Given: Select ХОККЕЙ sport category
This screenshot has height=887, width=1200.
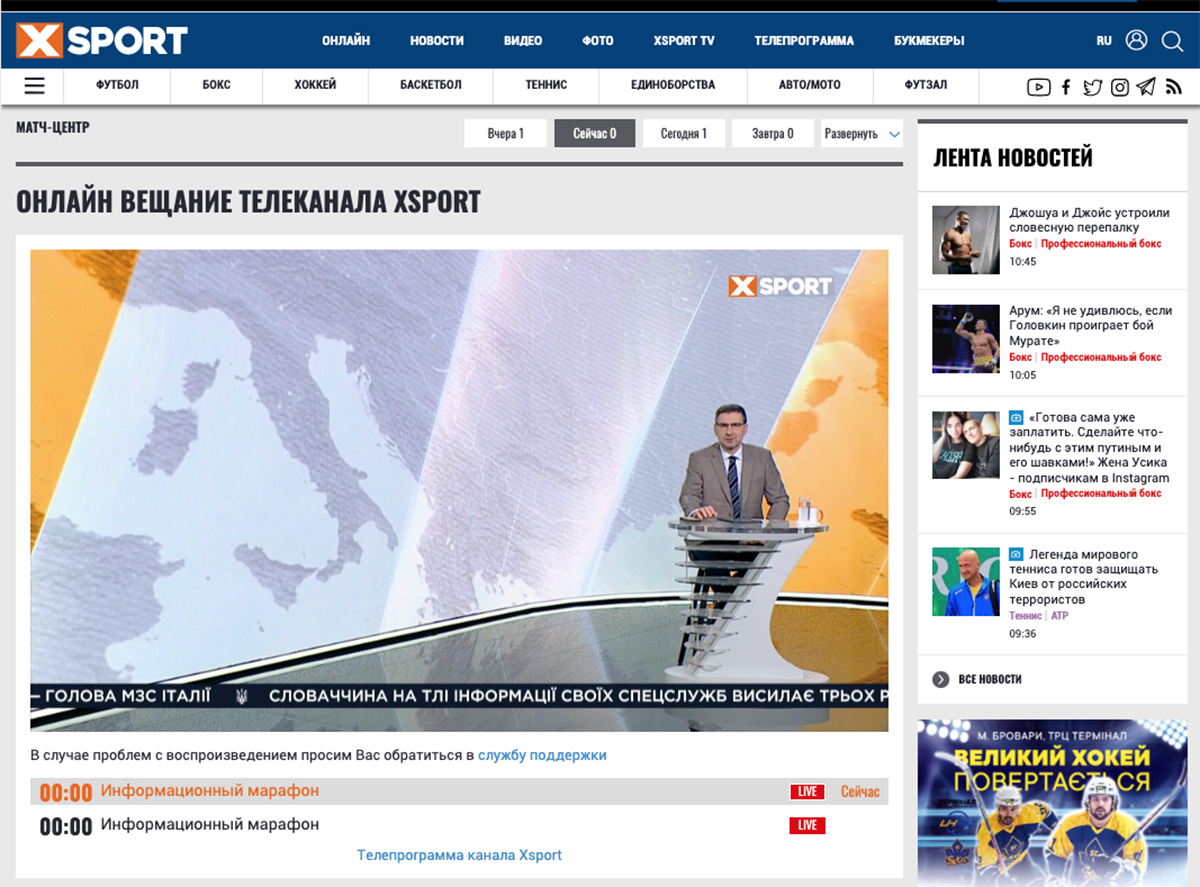Looking at the screenshot, I should [315, 85].
